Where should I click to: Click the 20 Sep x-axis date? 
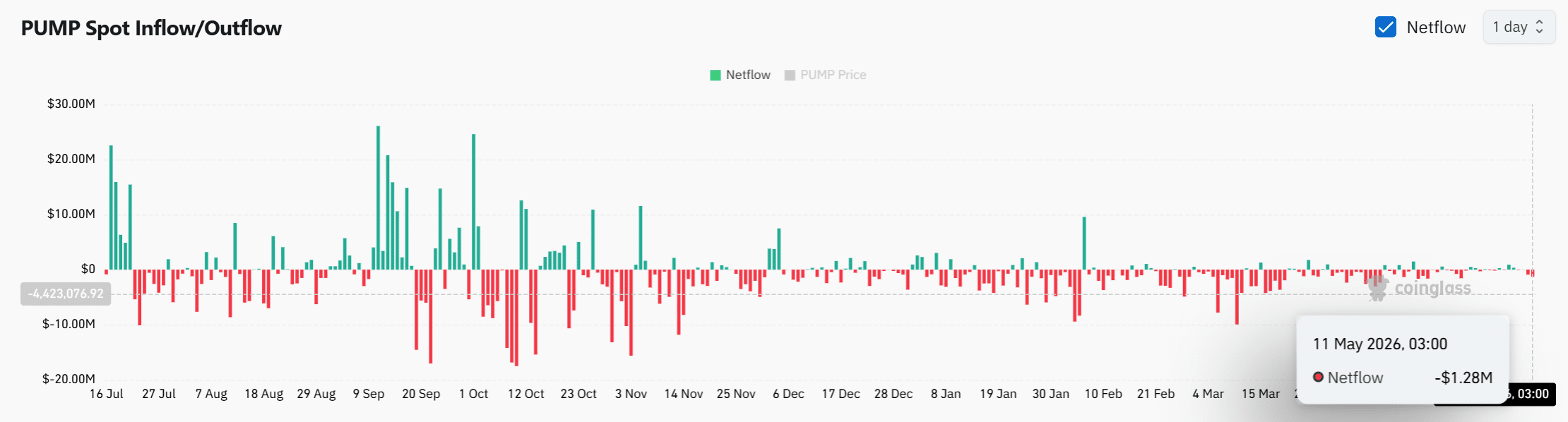(421, 394)
